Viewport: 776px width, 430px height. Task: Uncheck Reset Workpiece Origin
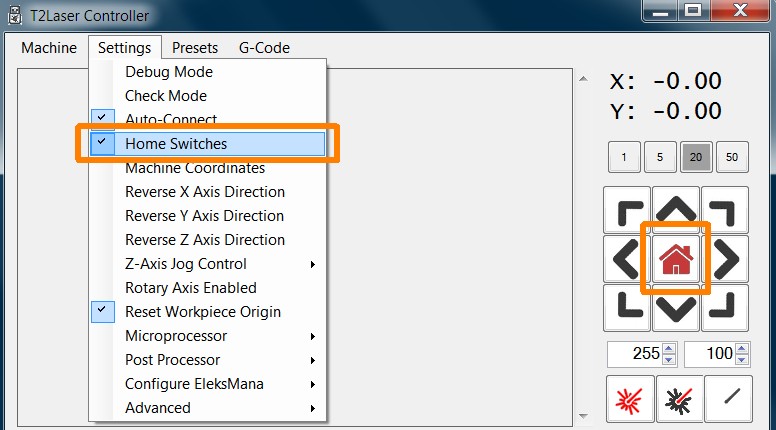207,312
